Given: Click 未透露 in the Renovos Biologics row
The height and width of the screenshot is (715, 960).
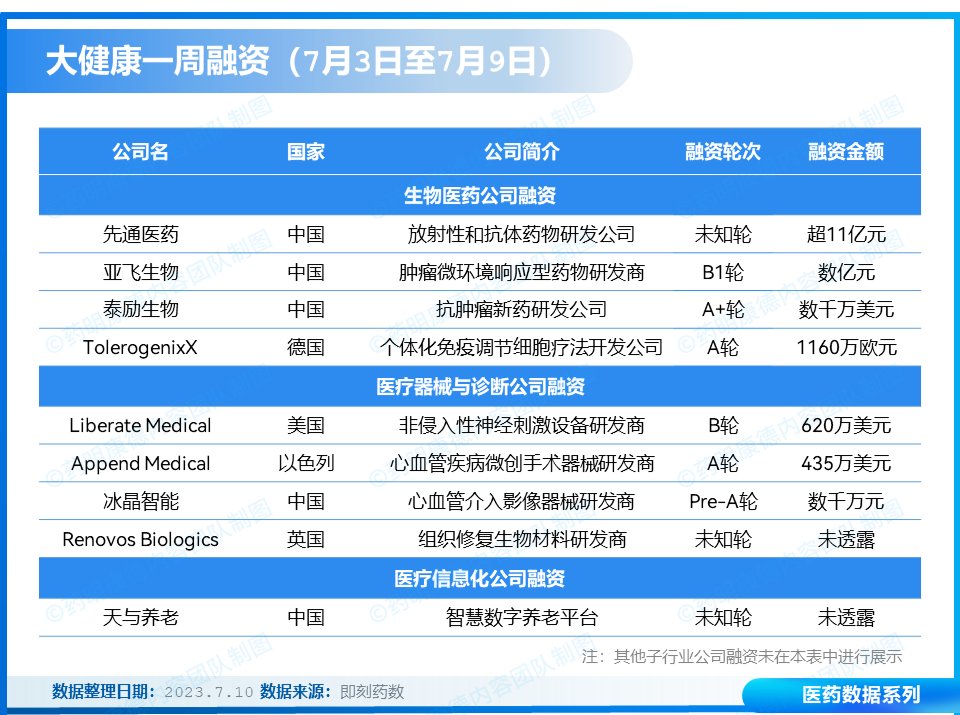Looking at the screenshot, I should [846, 539].
